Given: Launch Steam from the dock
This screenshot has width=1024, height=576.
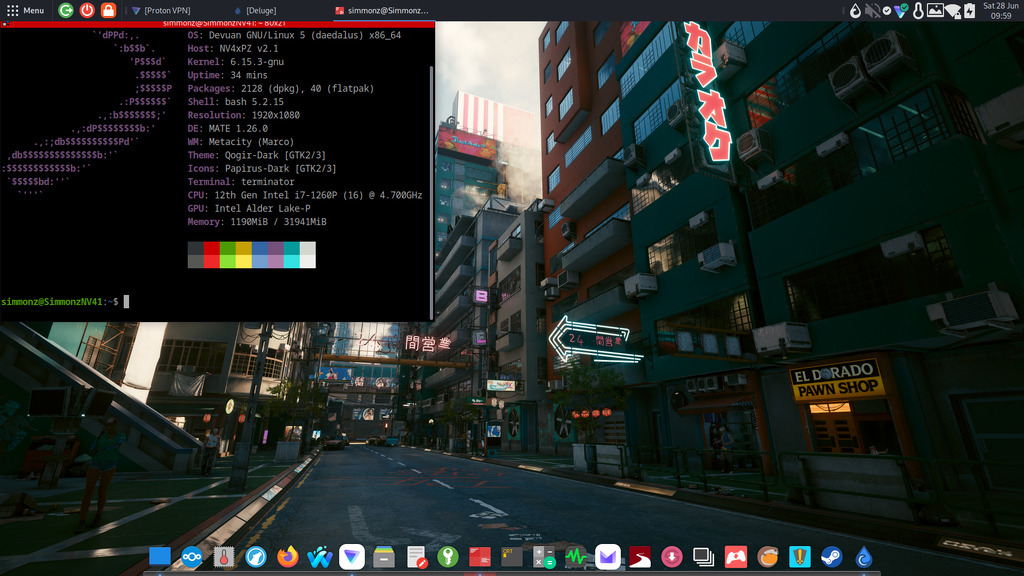Looking at the screenshot, I should click(831, 557).
